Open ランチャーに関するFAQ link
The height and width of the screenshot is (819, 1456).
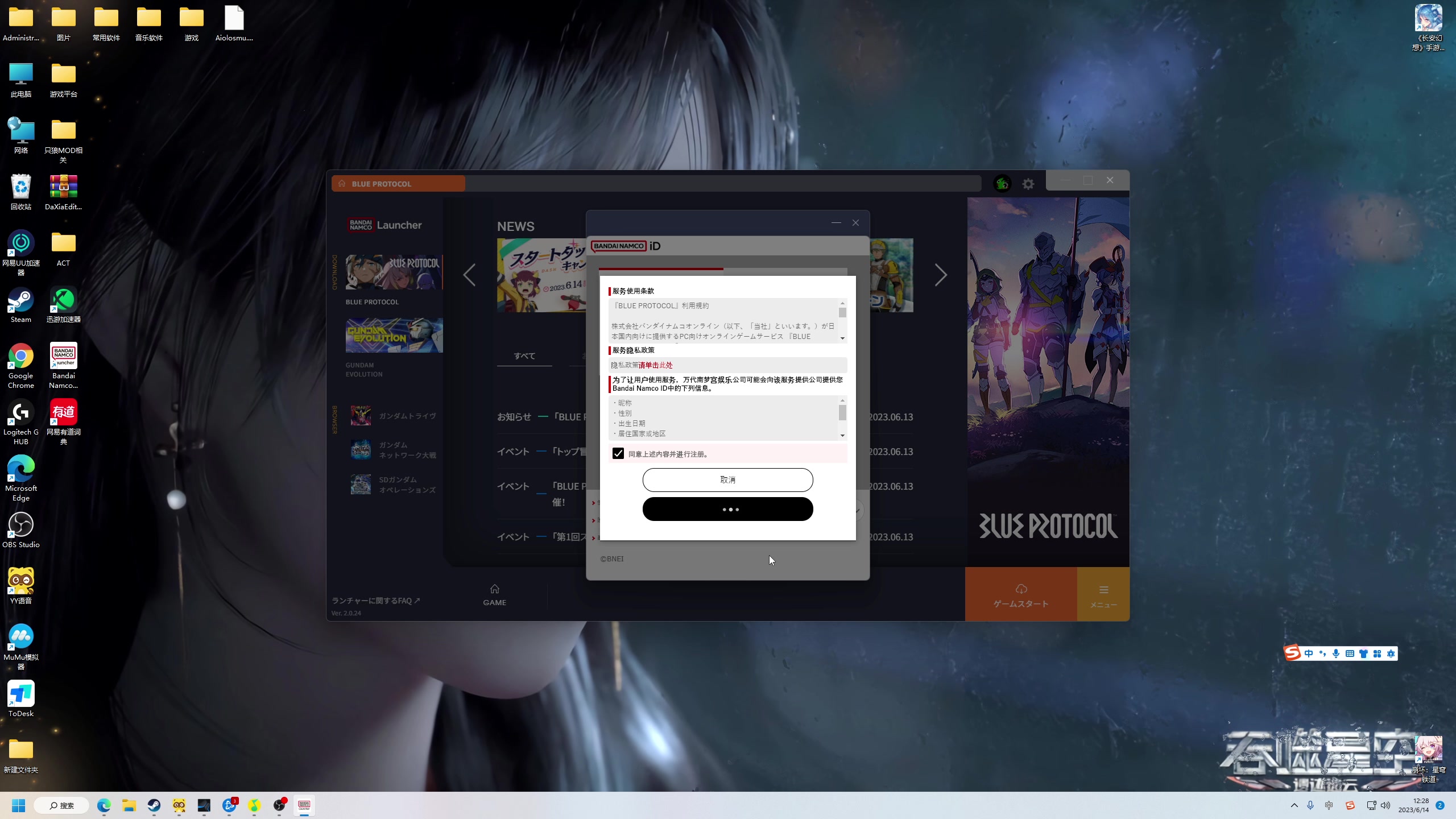376,601
